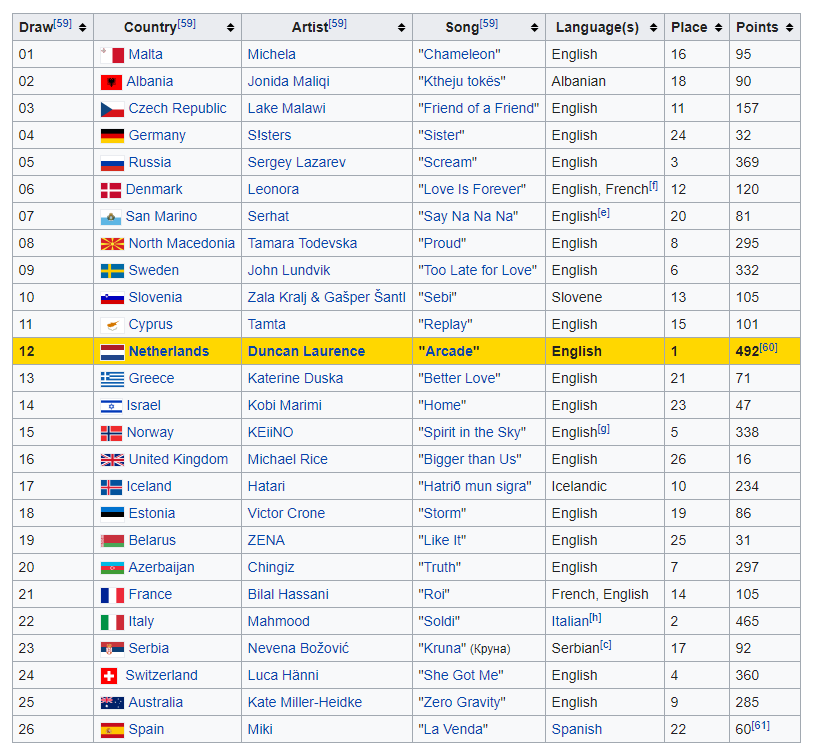The width and height of the screenshot is (813, 755).
Task: Click the Australia flag icon
Action: 112,702
